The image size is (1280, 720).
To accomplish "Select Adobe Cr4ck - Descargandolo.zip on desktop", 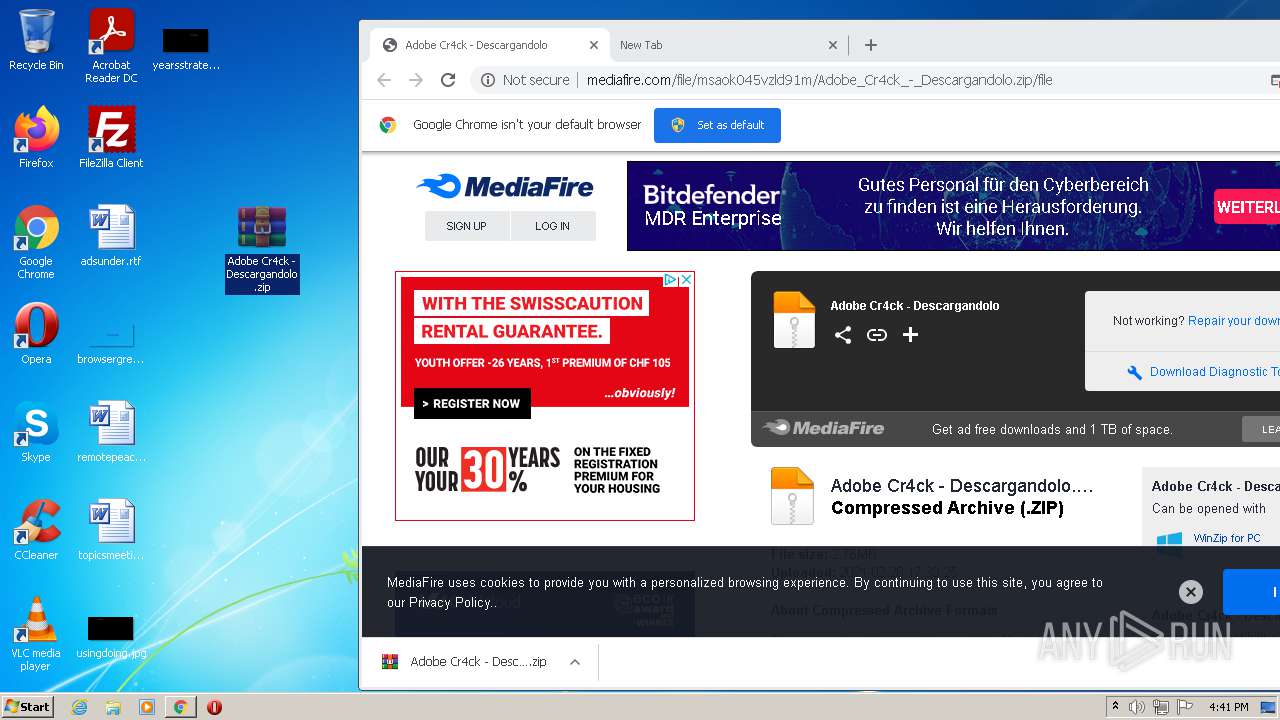I will 262,250.
